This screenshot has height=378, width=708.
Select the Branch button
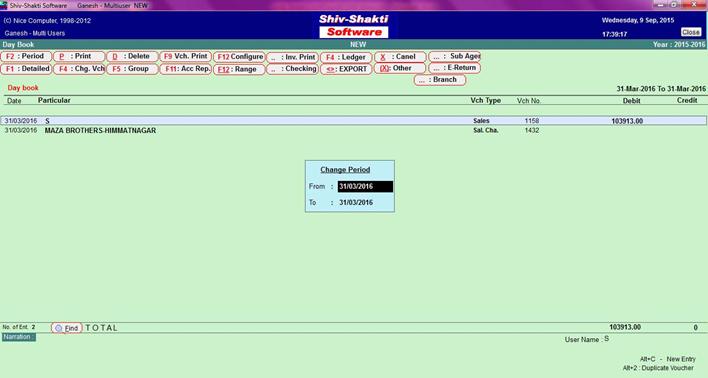pyautogui.click(x=440, y=80)
